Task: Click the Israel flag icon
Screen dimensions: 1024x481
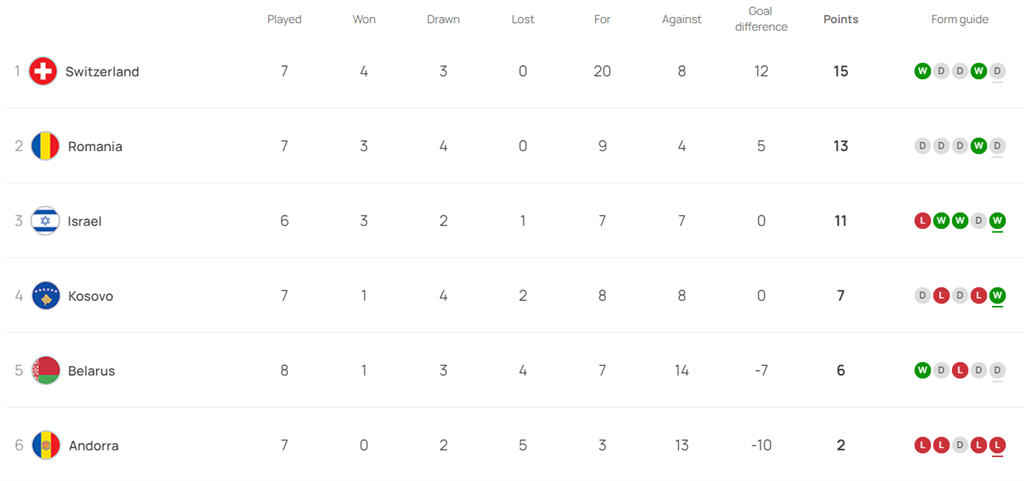Action: click(x=45, y=221)
